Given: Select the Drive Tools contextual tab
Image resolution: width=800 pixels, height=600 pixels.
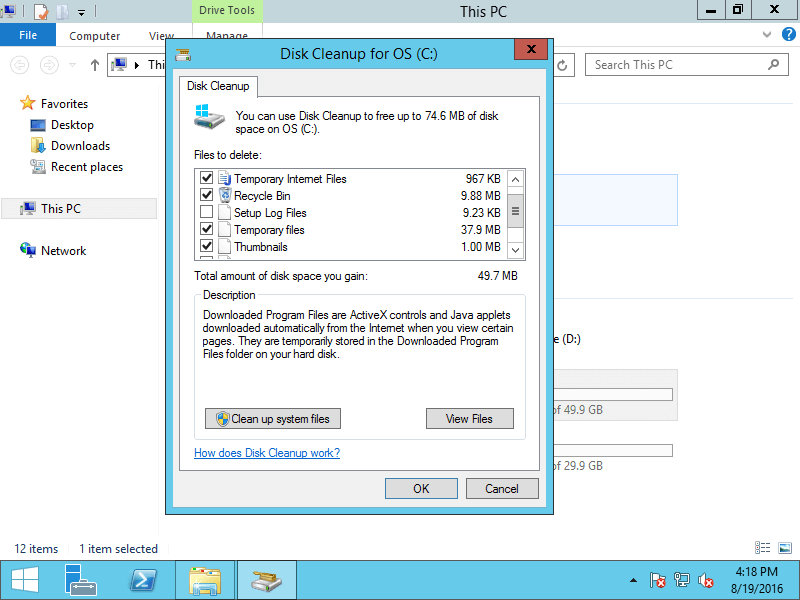Looking at the screenshot, I should (x=227, y=11).
